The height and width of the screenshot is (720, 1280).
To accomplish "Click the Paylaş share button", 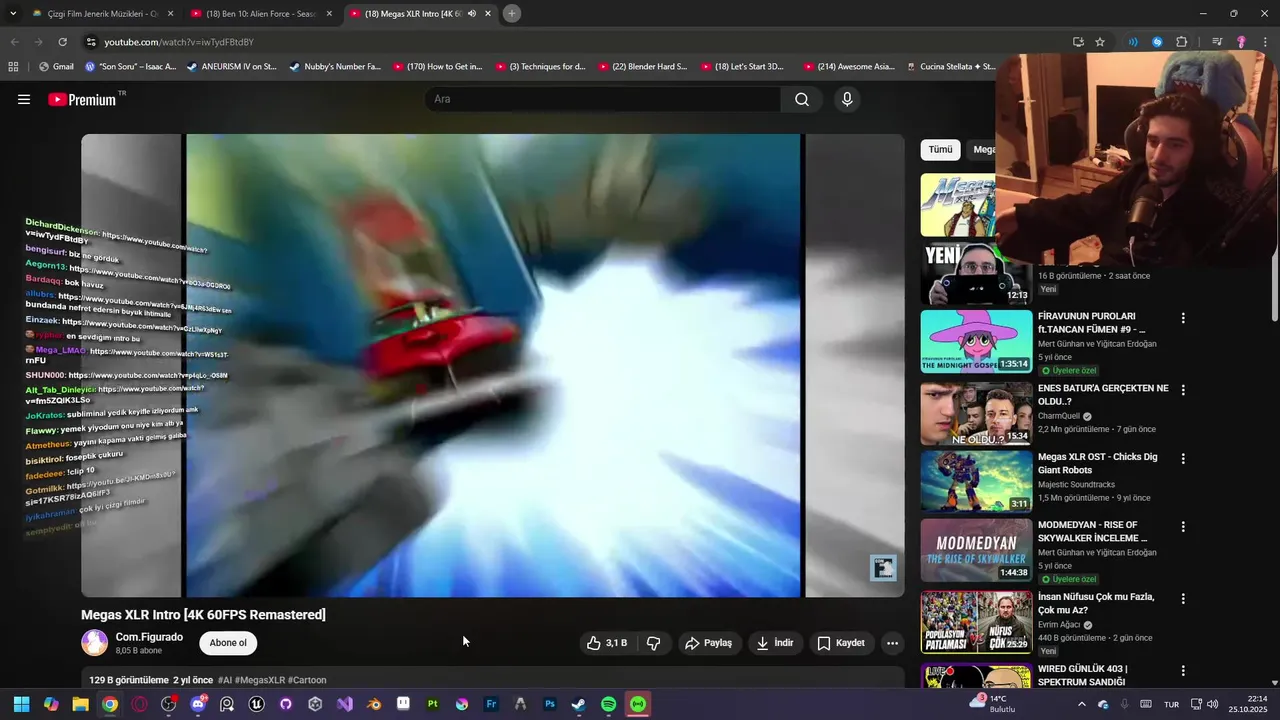I will click(x=708, y=643).
